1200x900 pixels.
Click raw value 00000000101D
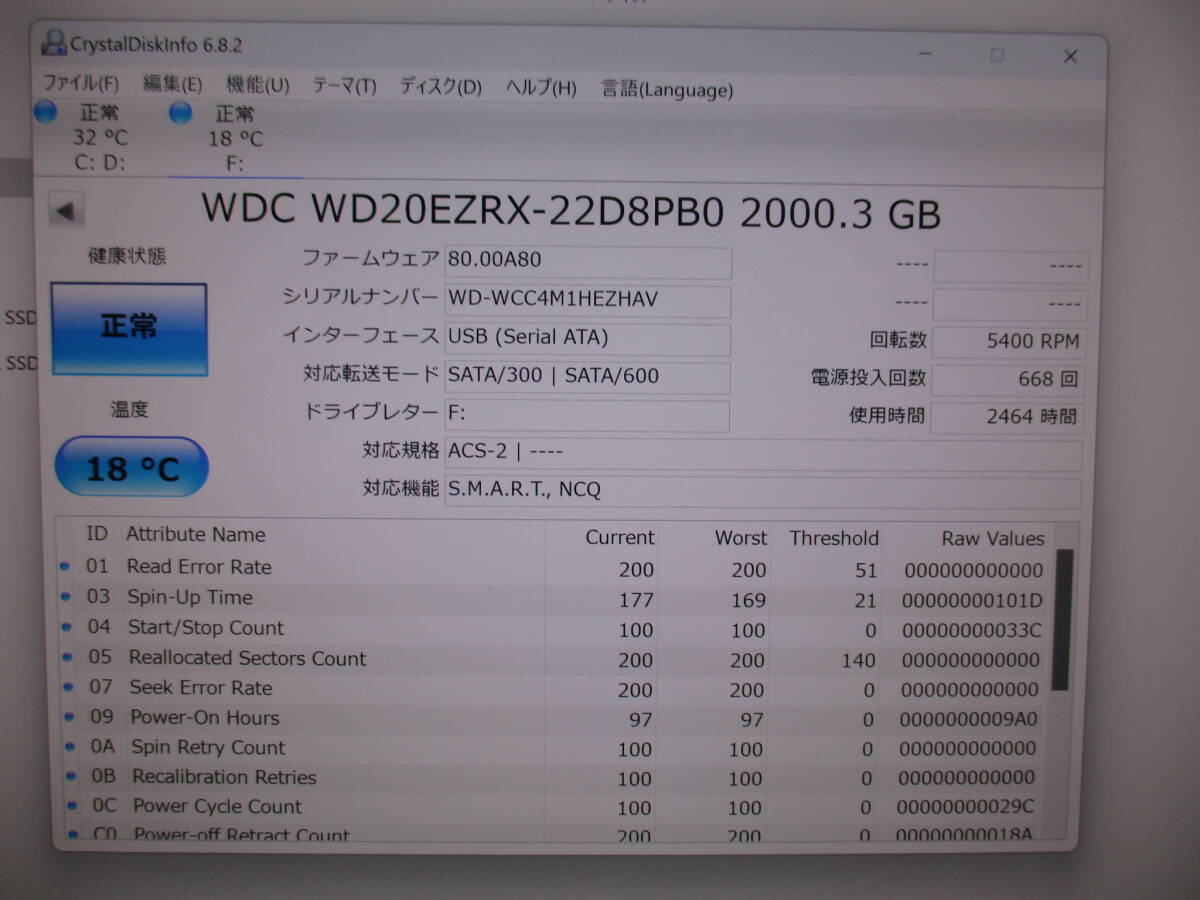pyautogui.click(x=972, y=601)
